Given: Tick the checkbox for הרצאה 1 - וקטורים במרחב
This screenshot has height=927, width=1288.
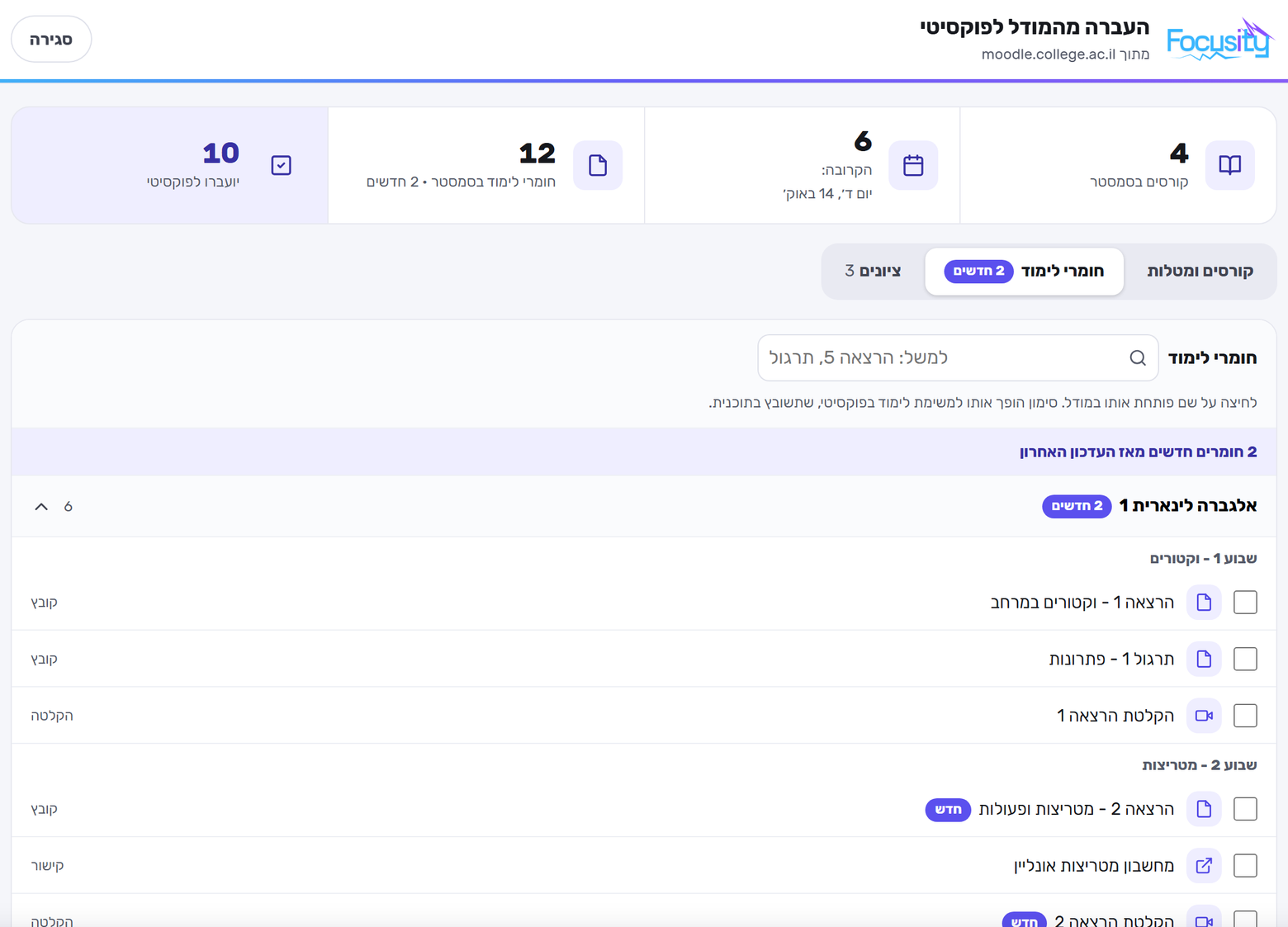Looking at the screenshot, I should pos(1245,602).
